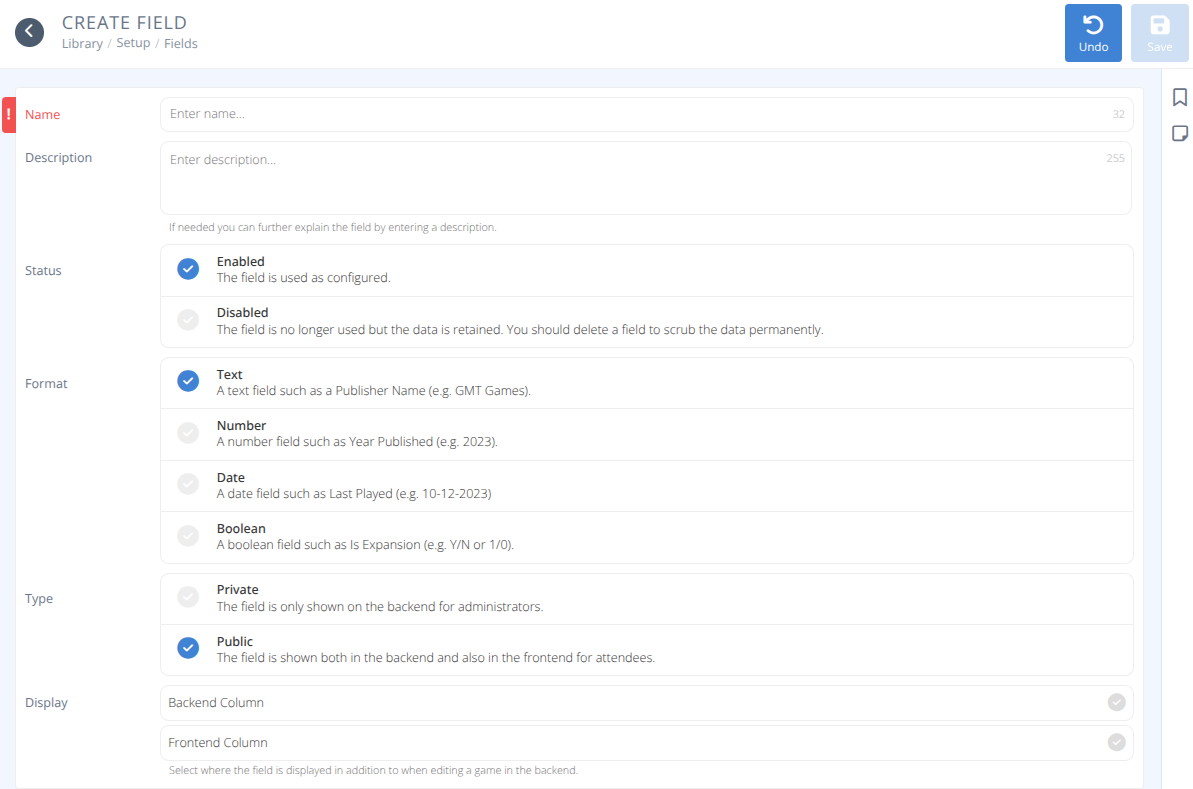This screenshot has width=1193, height=789.
Task: Click the Fields breadcrumb link
Action: point(180,43)
